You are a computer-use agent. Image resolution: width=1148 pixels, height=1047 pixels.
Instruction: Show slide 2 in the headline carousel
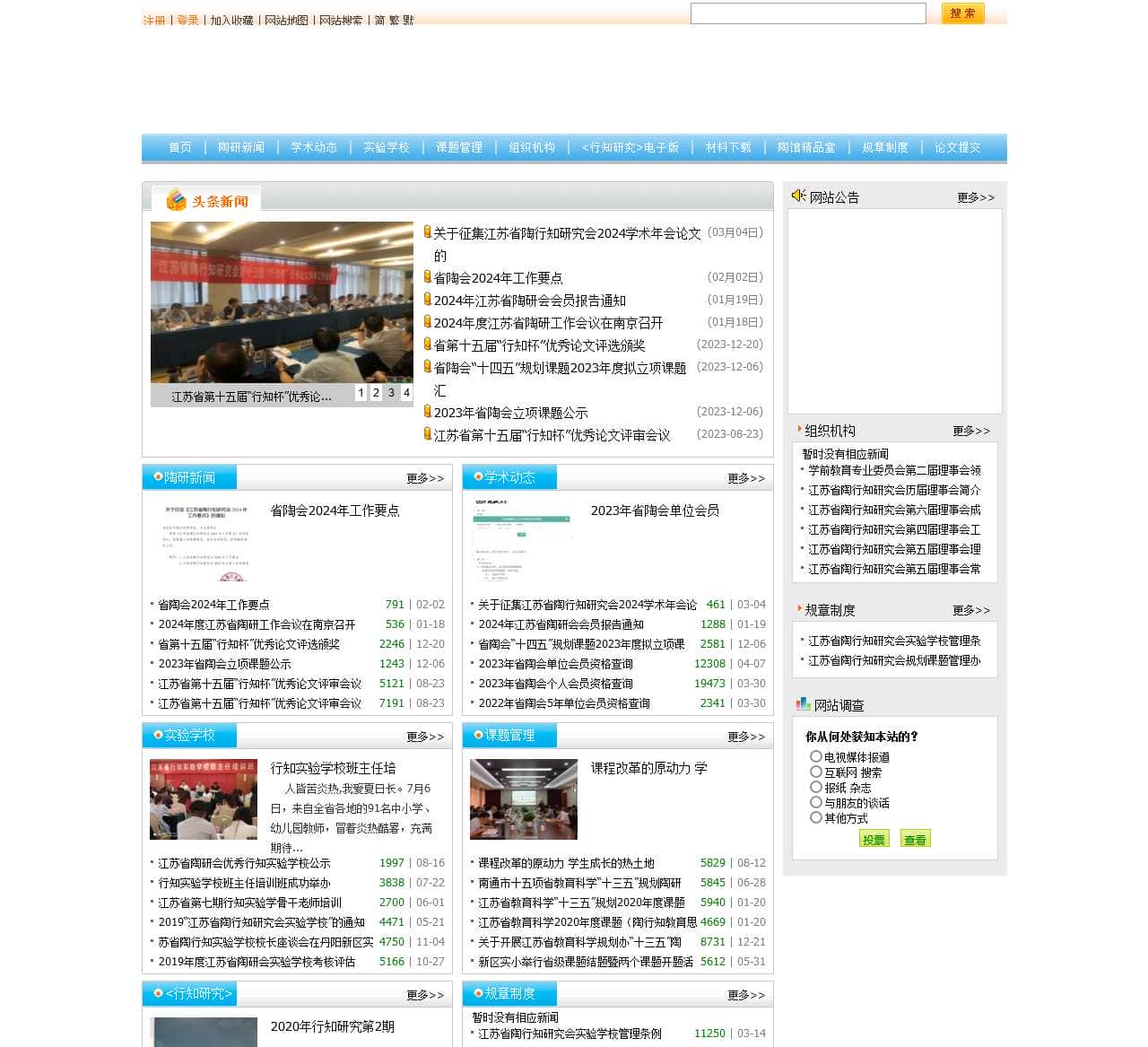pos(376,393)
